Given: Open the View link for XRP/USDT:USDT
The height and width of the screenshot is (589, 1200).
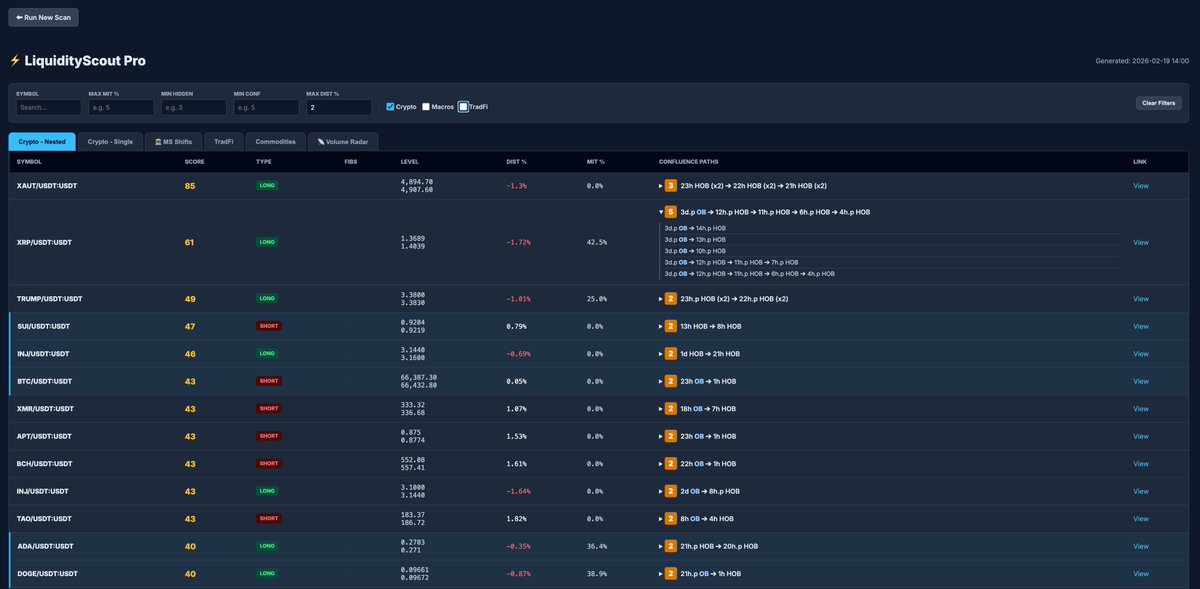Looking at the screenshot, I should [x=1141, y=242].
